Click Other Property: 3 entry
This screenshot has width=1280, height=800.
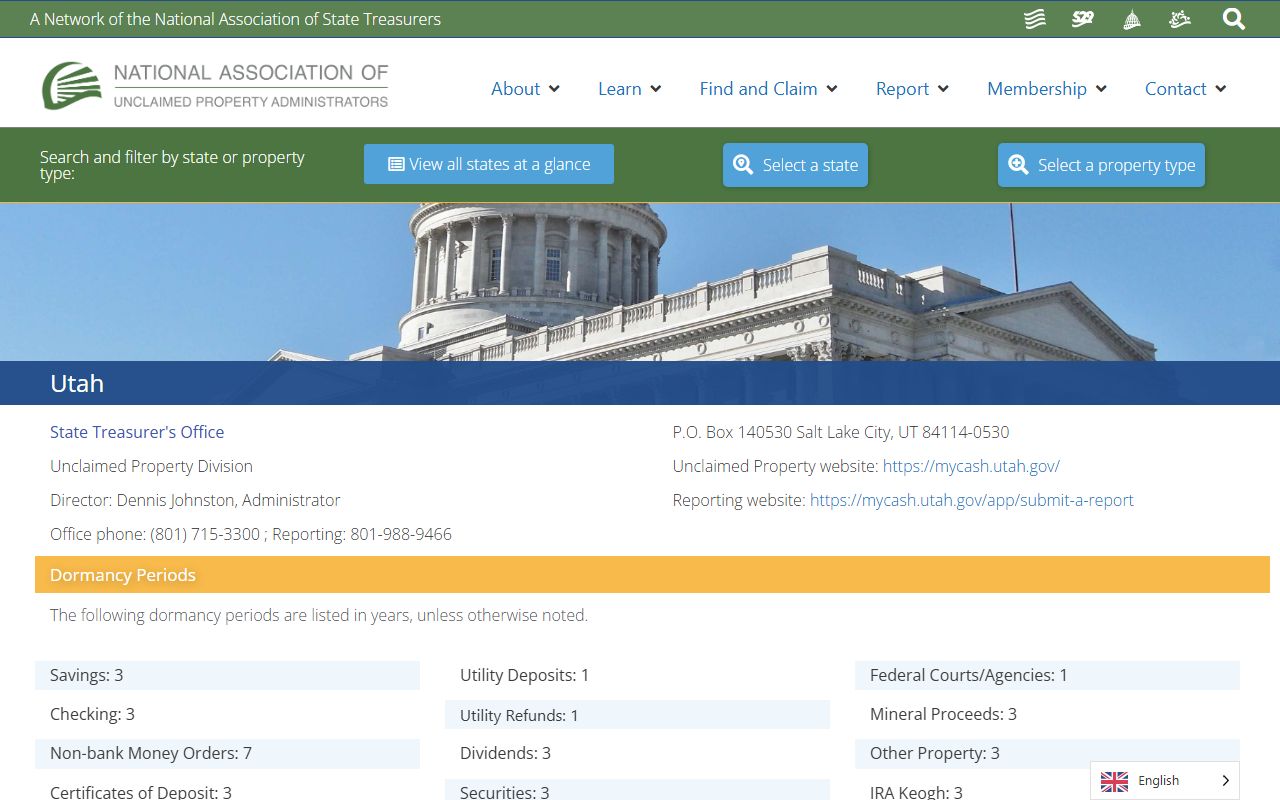[x=1047, y=753]
